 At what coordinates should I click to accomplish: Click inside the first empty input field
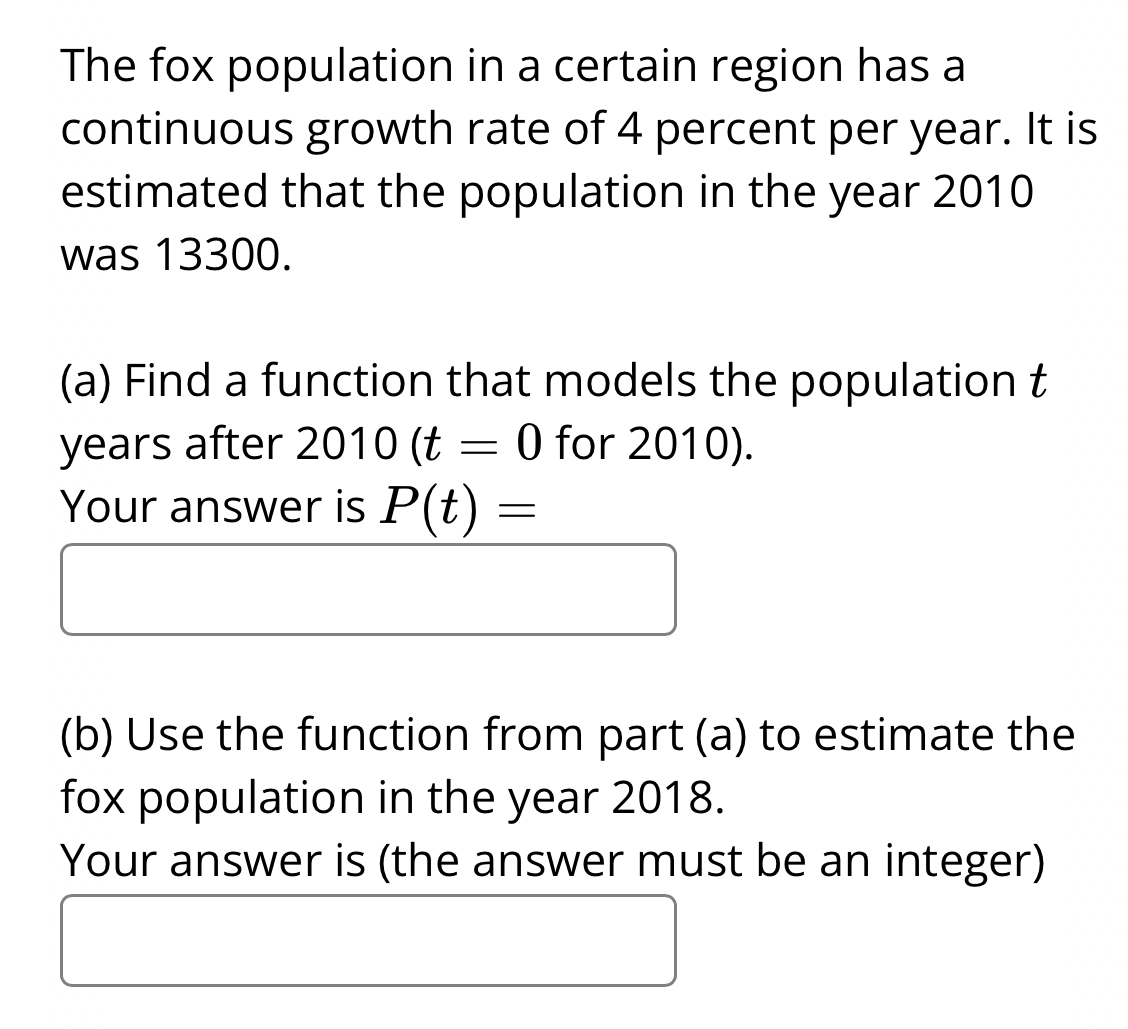(368, 588)
